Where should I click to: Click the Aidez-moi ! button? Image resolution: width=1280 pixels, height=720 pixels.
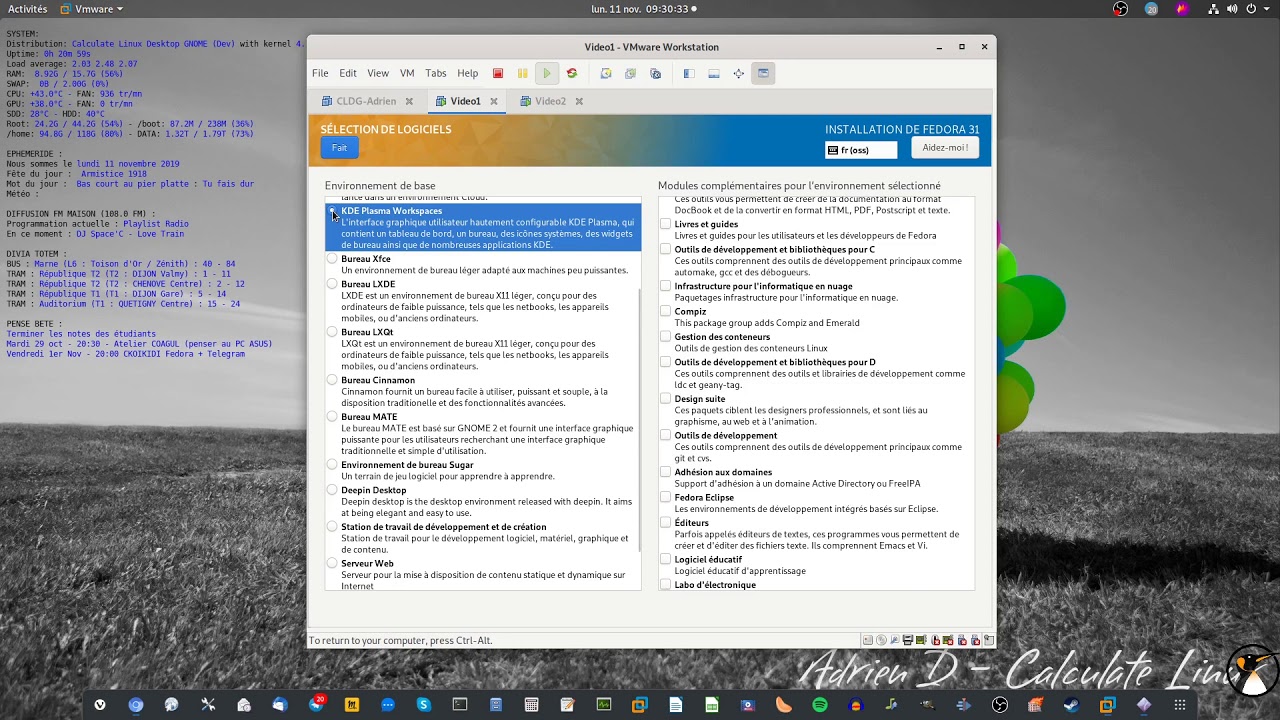pyautogui.click(x=945, y=148)
